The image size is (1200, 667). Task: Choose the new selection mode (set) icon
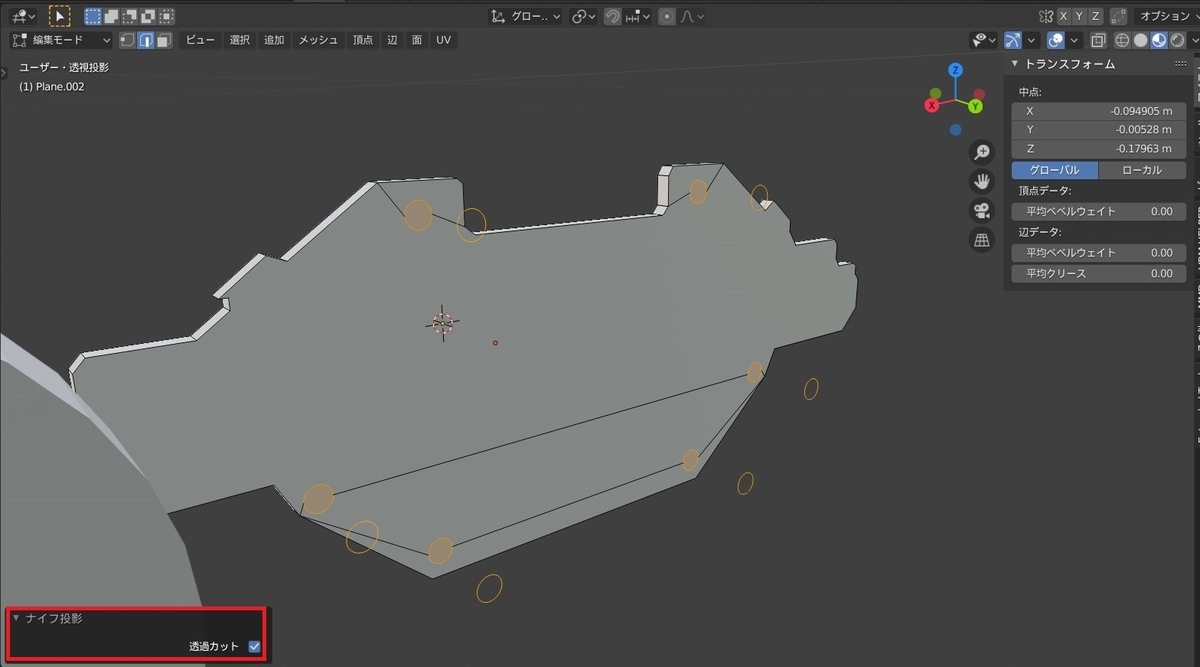click(93, 16)
